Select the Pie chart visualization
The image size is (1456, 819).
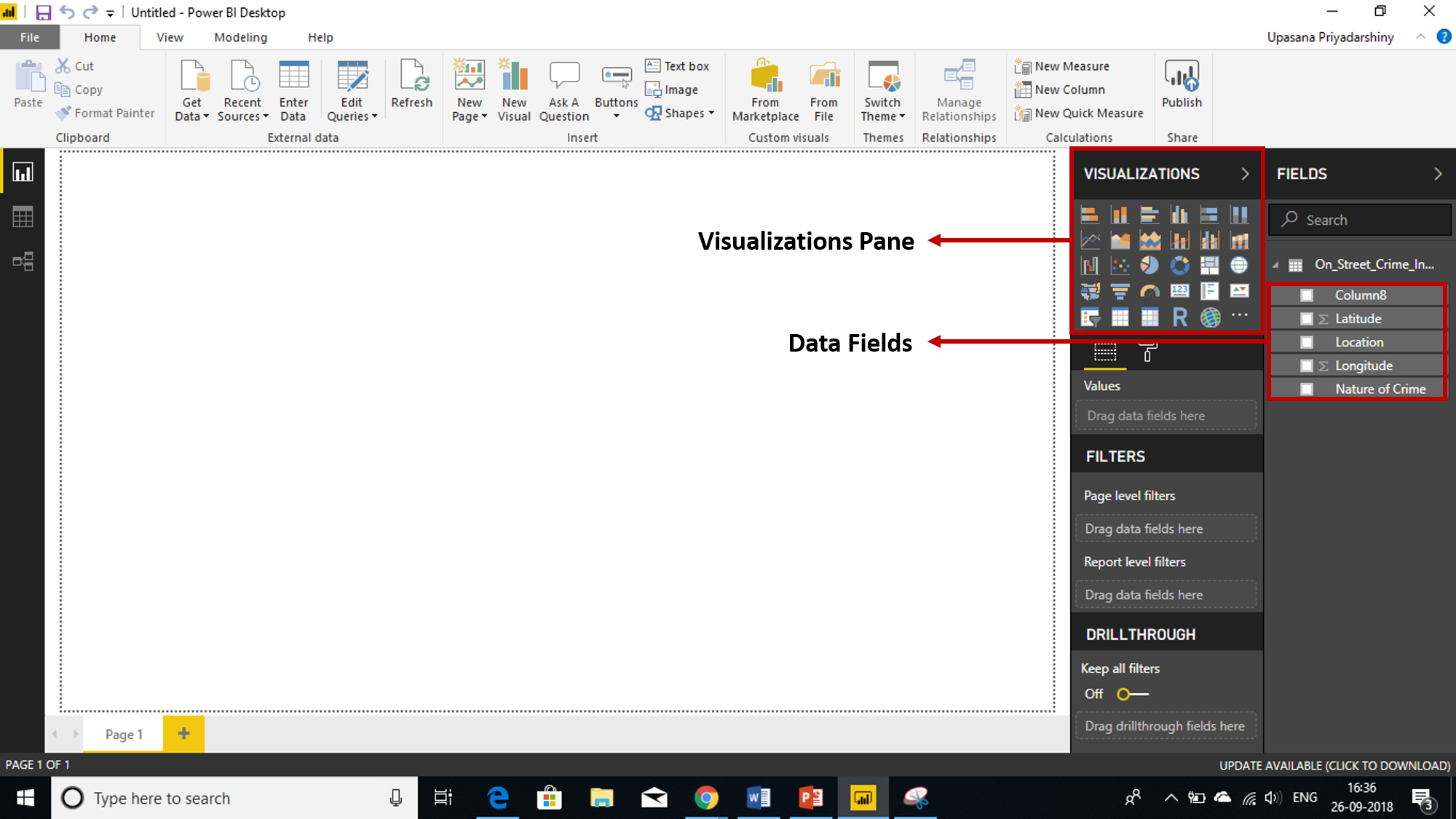coord(1150,266)
